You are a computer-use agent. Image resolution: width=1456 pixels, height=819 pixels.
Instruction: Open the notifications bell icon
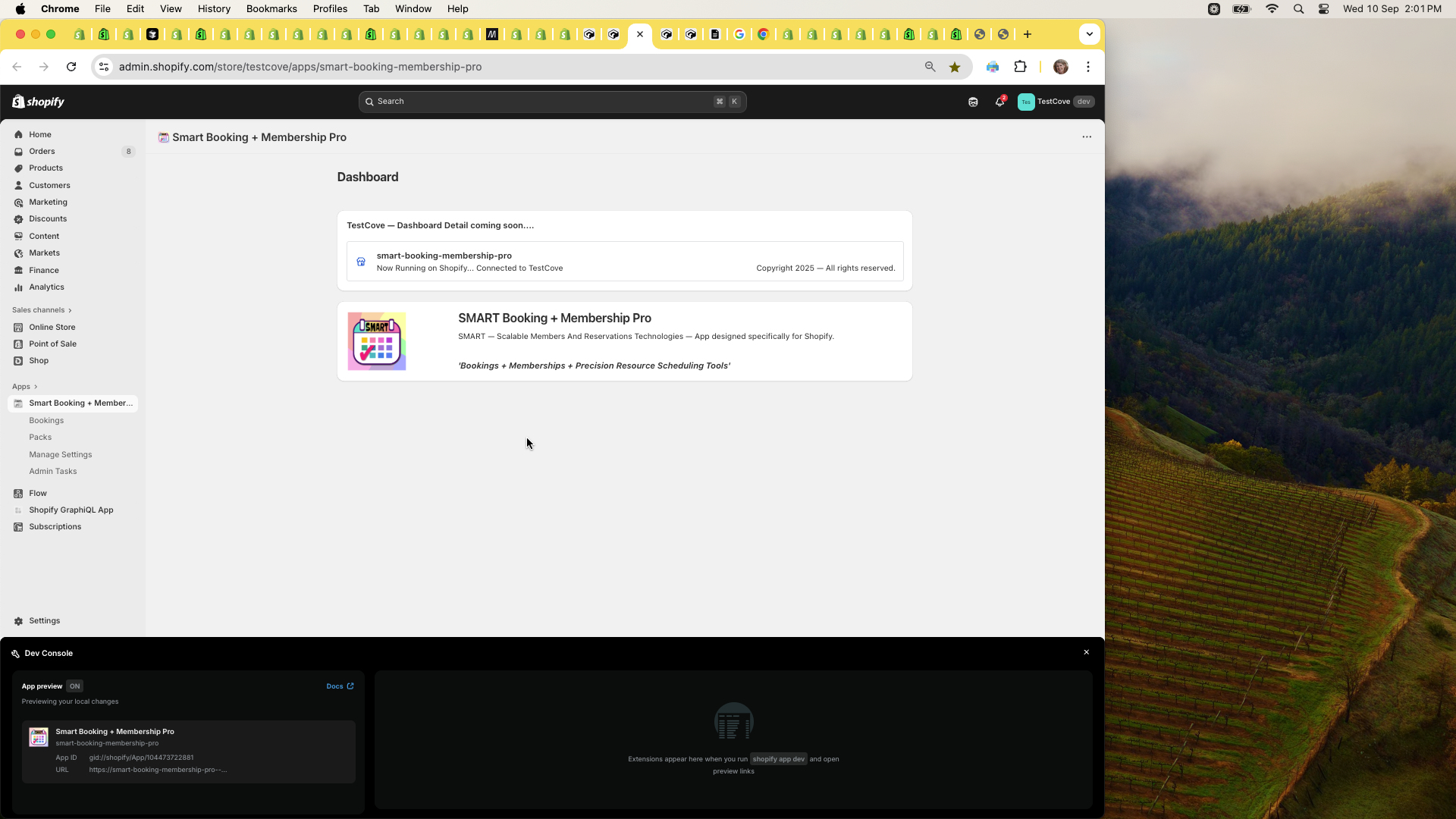coord(999,102)
